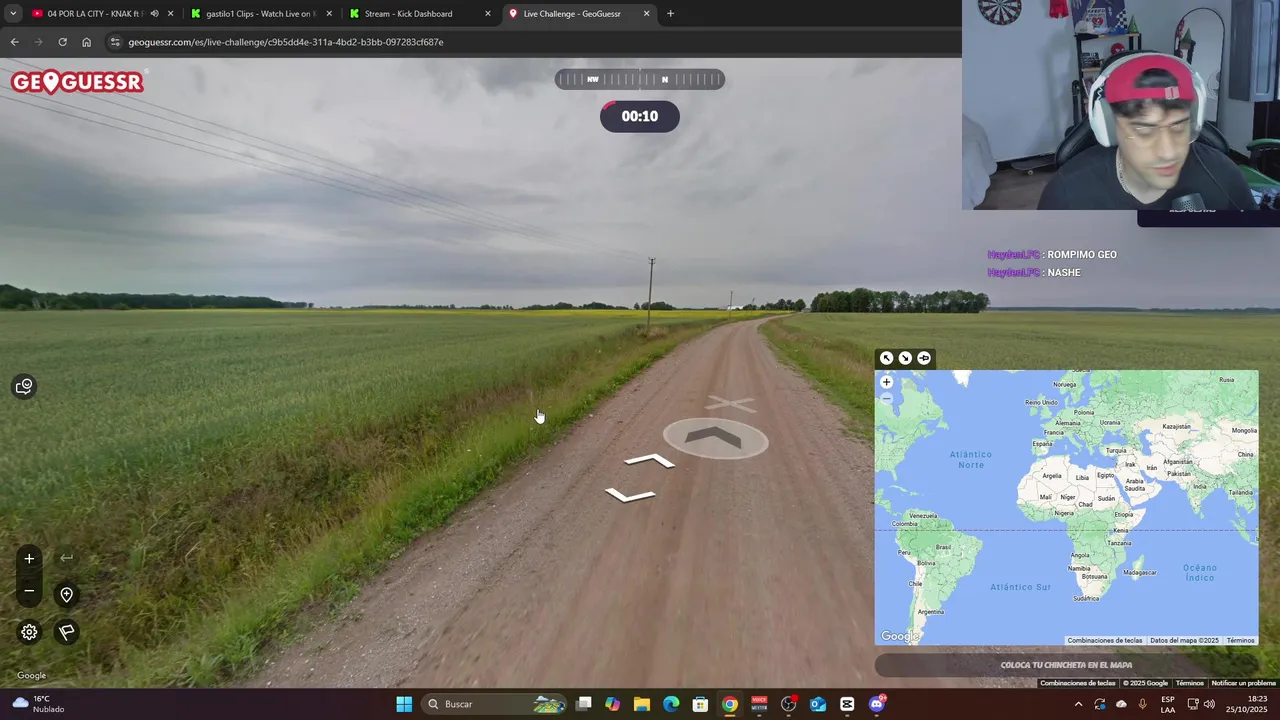Zoom in on the guess map
The height and width of the screenshot is (720, 1280).
click(x=886, y=382)
